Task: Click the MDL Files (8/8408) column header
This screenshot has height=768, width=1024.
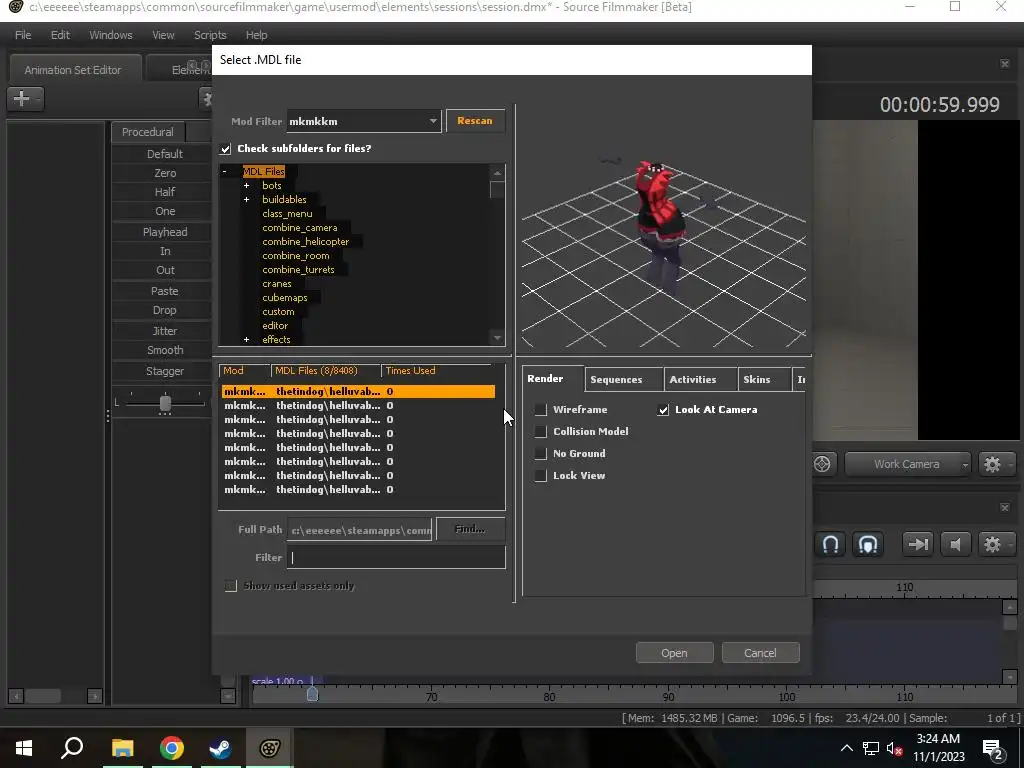Action: click(325, 371)
